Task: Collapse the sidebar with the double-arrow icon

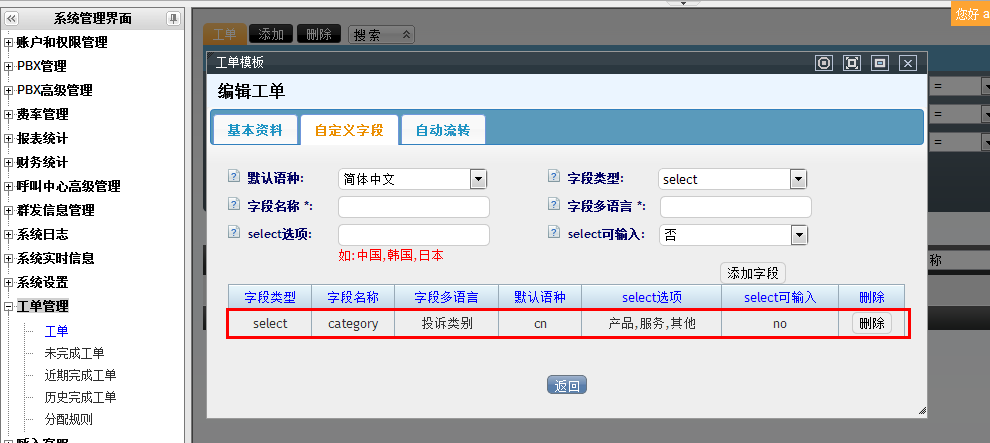Action: (12, 18)
